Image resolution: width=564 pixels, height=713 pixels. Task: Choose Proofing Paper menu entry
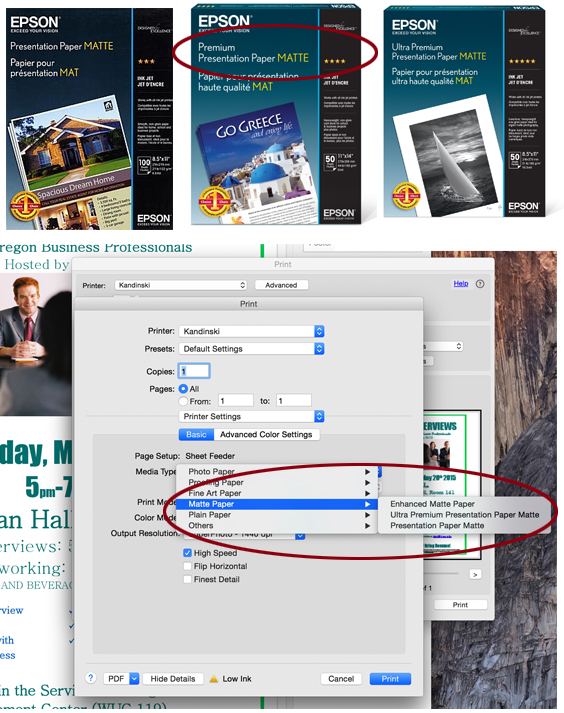[x=277, y=482]
